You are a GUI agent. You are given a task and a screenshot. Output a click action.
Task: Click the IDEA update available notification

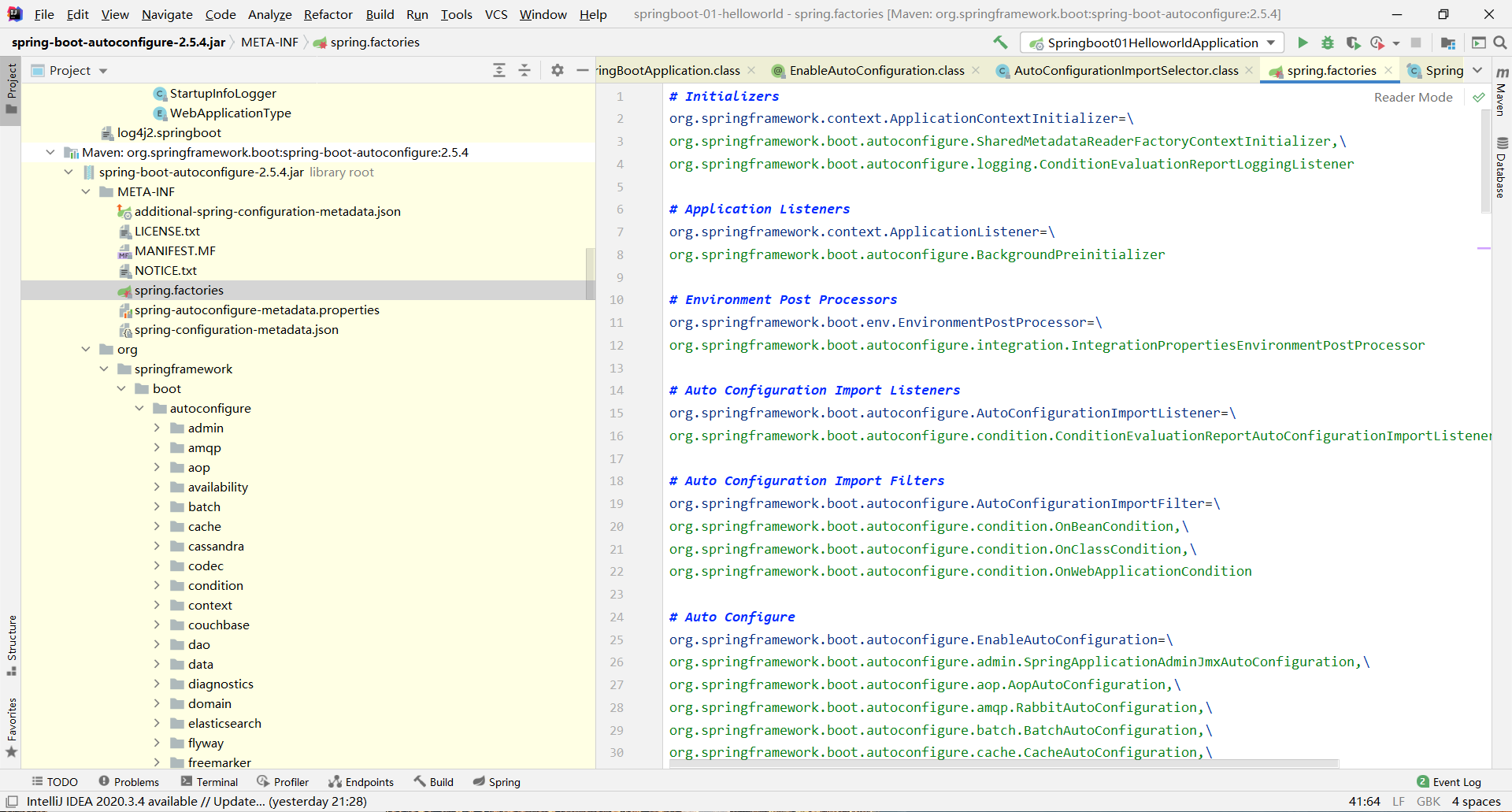coord(197,802)
